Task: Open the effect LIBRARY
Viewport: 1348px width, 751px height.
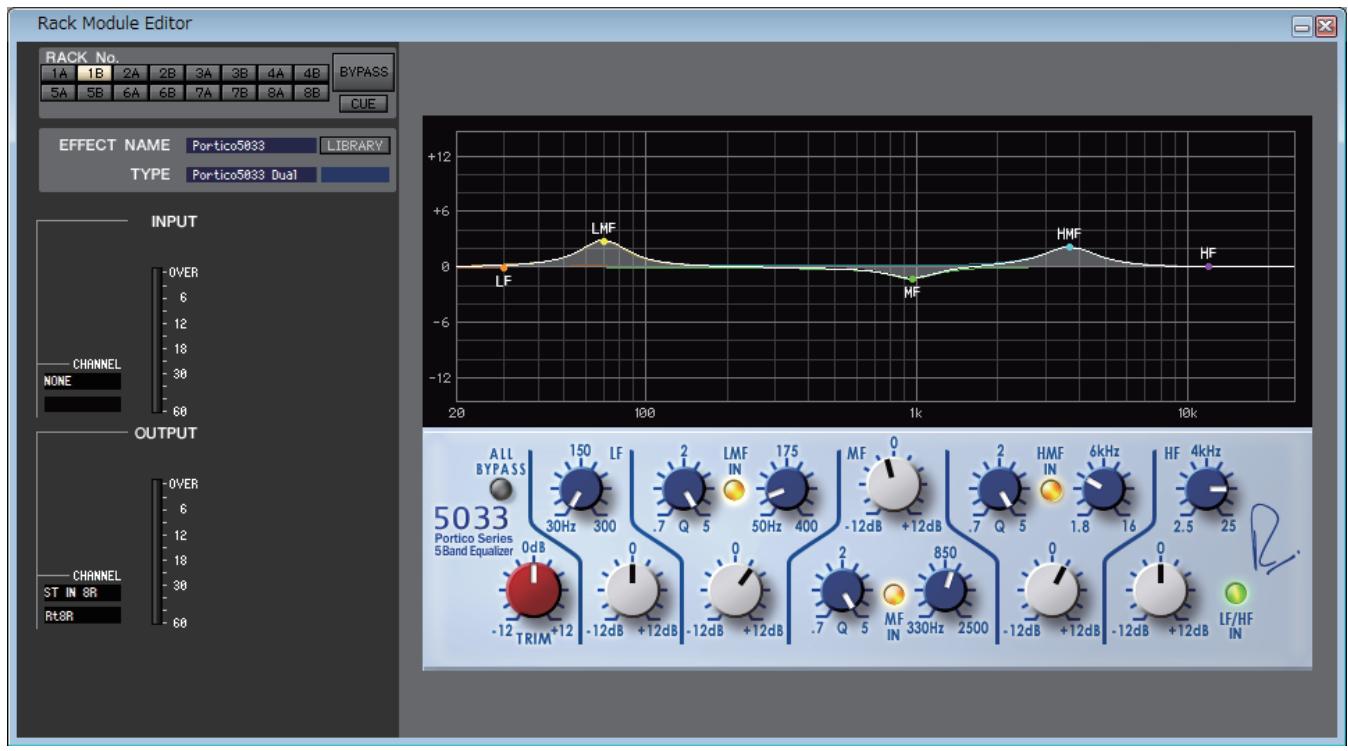Action: click(x=355, y=145)
